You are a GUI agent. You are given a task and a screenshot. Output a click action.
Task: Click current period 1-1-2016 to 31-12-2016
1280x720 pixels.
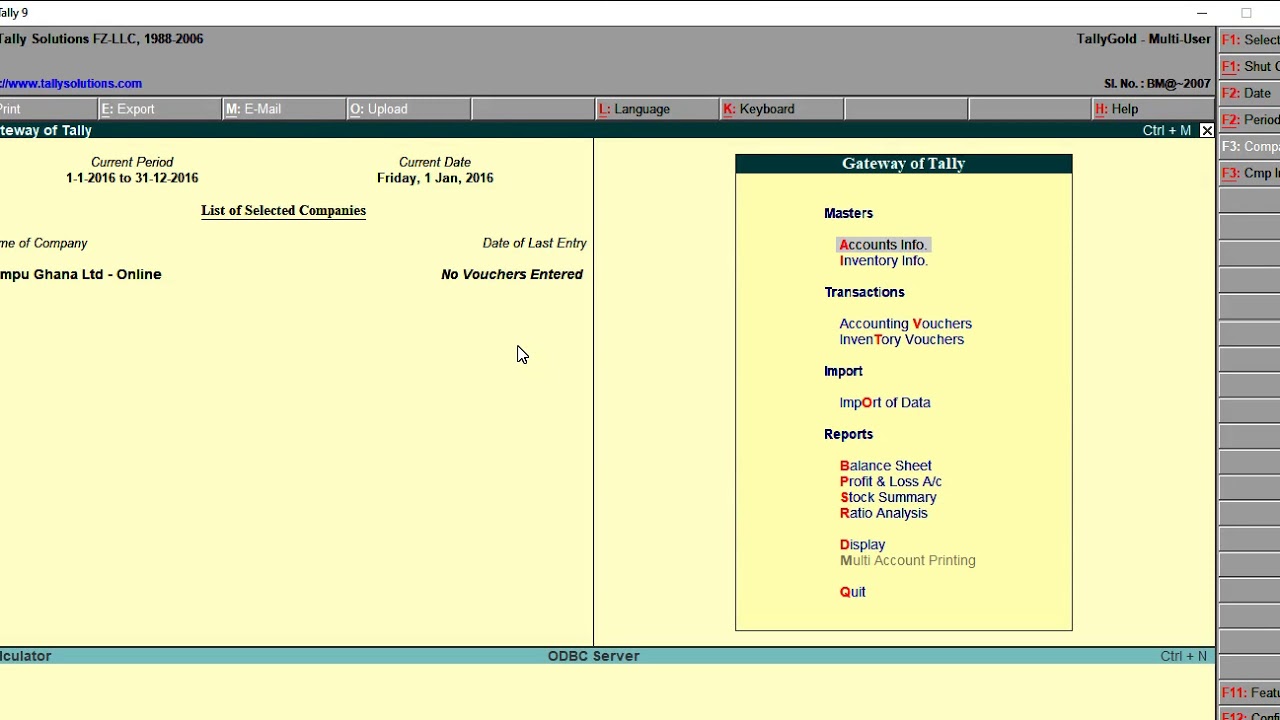point(132,178)
